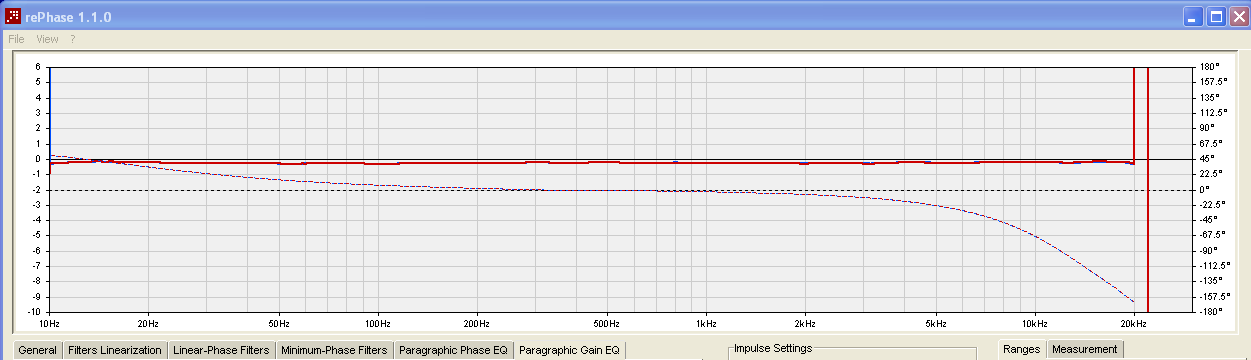Open the View menu
This screenshot has height=360, width=1251.
[x=47, y=39]
